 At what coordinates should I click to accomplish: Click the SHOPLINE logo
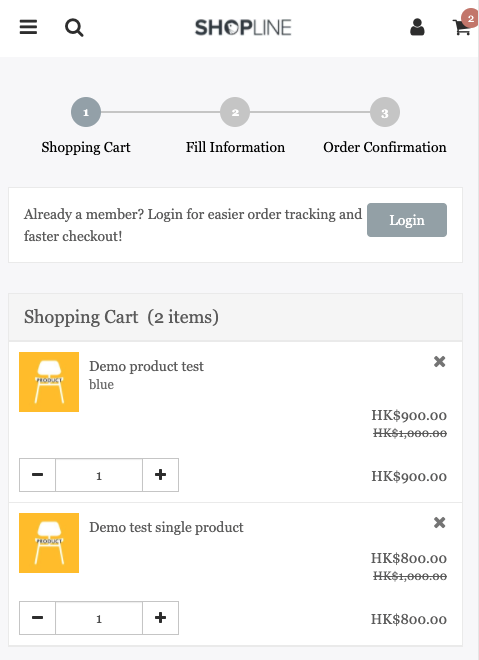243,28
